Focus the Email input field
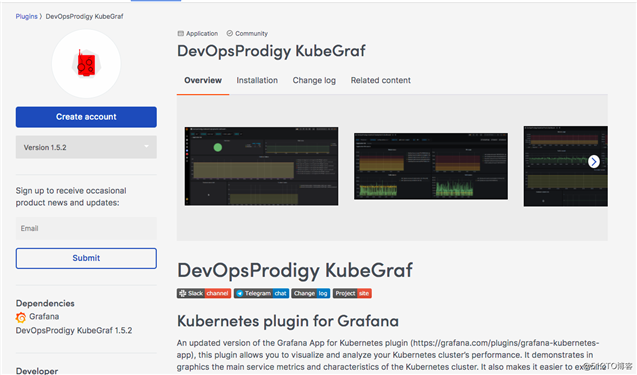 pyautogui.click(x=86, y=228)
